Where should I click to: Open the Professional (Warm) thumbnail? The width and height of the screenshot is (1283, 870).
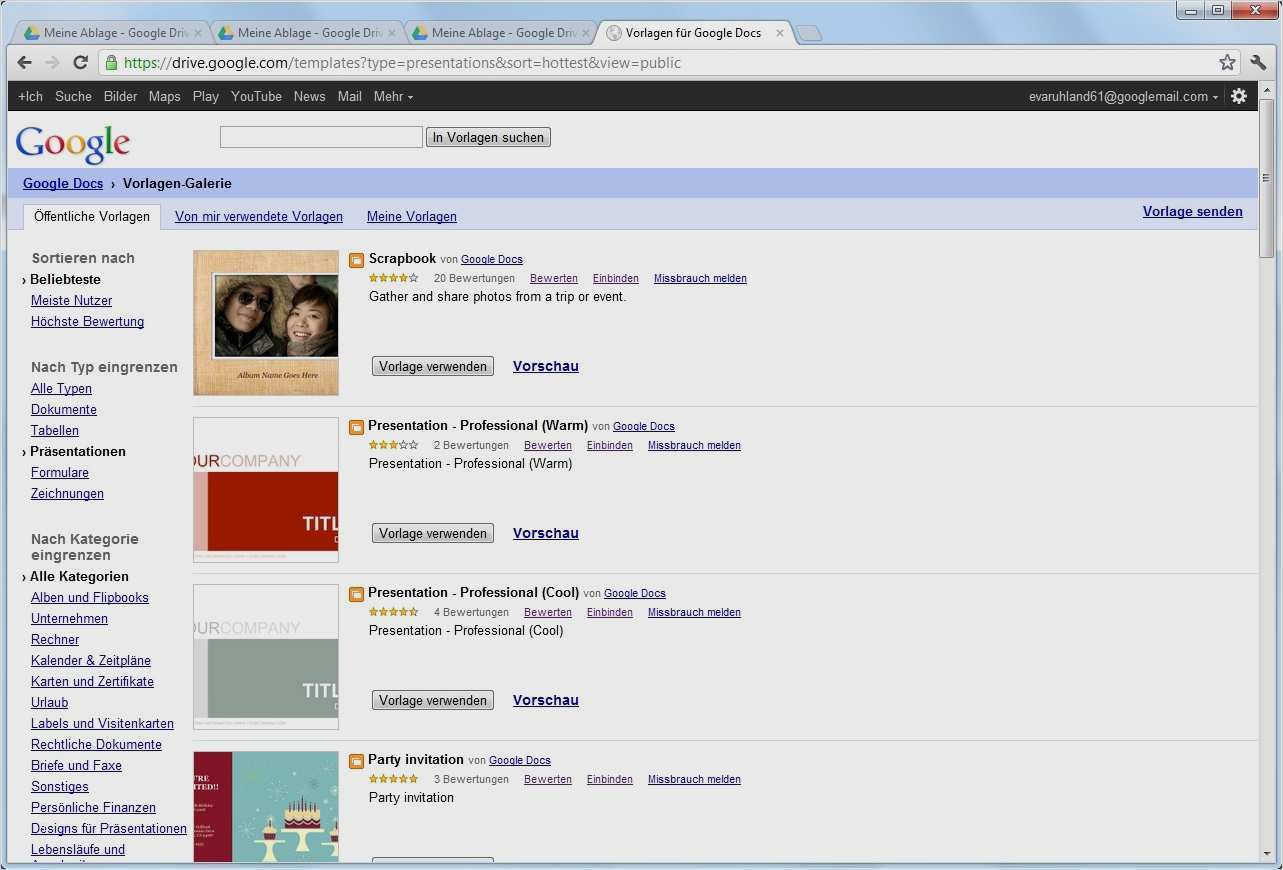(266, 490)
